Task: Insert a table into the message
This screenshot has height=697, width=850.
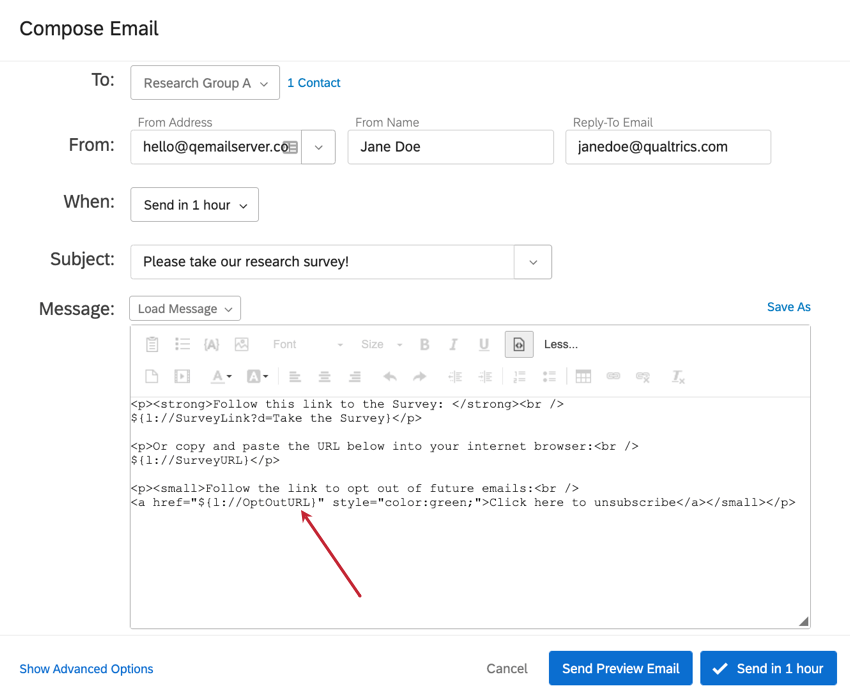Action: pyautogui.click(x=583, y=376)
